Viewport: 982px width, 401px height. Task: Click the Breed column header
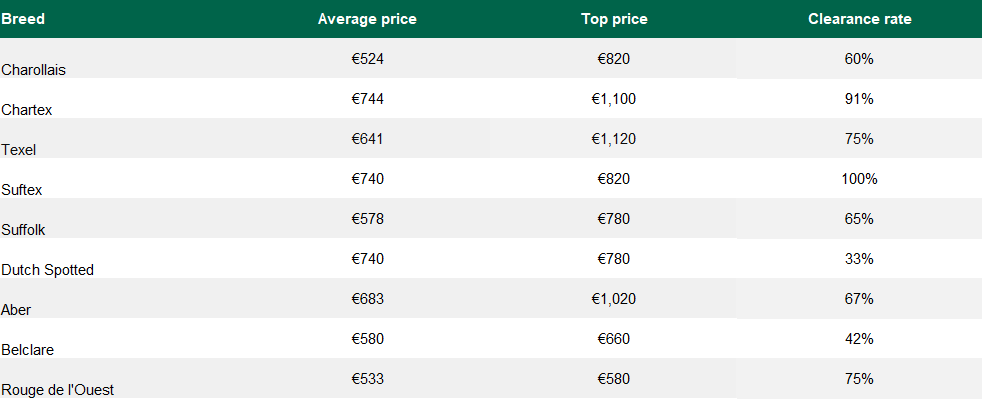coord(23,19)
